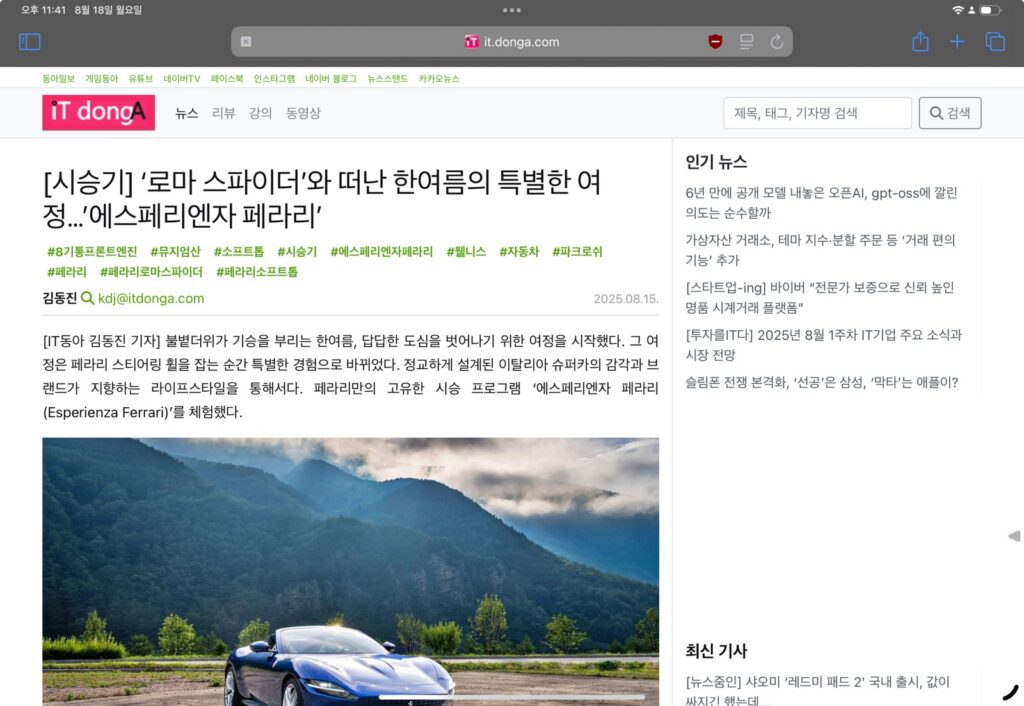Open the 게임동아 top link
This screenshot has height=706, width=1024.
(x=102, y=78)
